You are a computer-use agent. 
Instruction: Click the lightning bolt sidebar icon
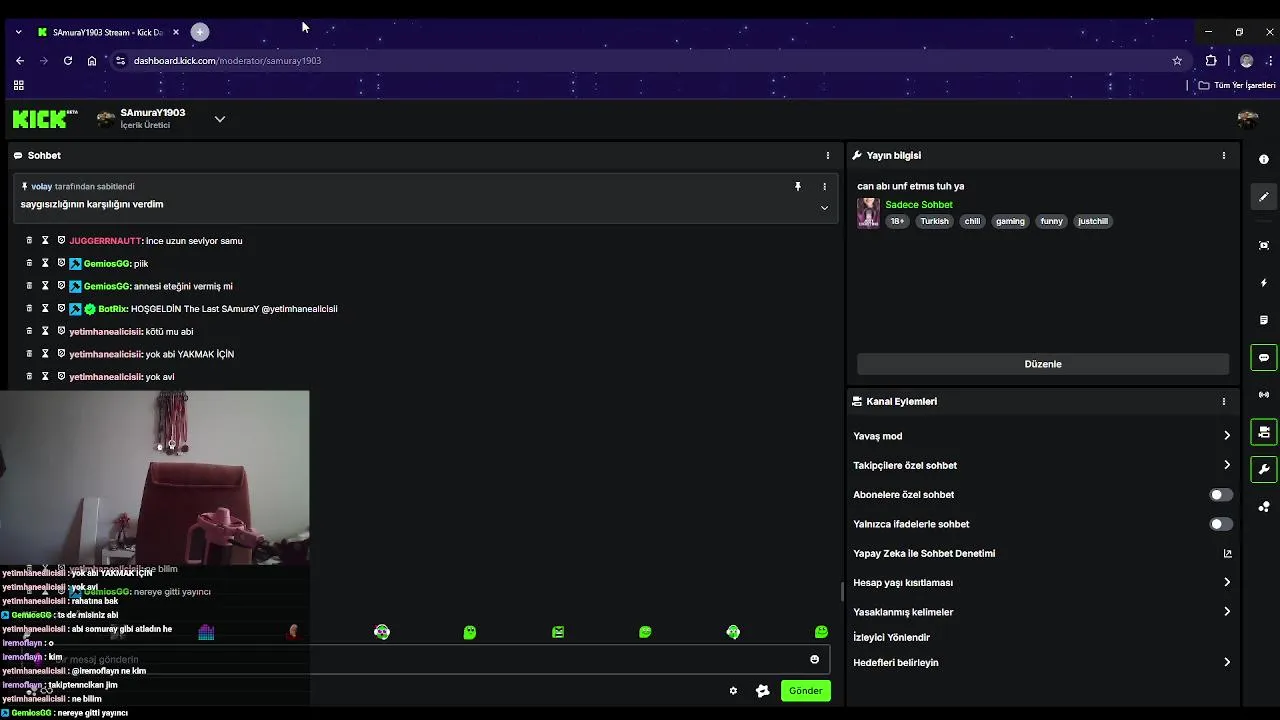tap(1264, 283)
